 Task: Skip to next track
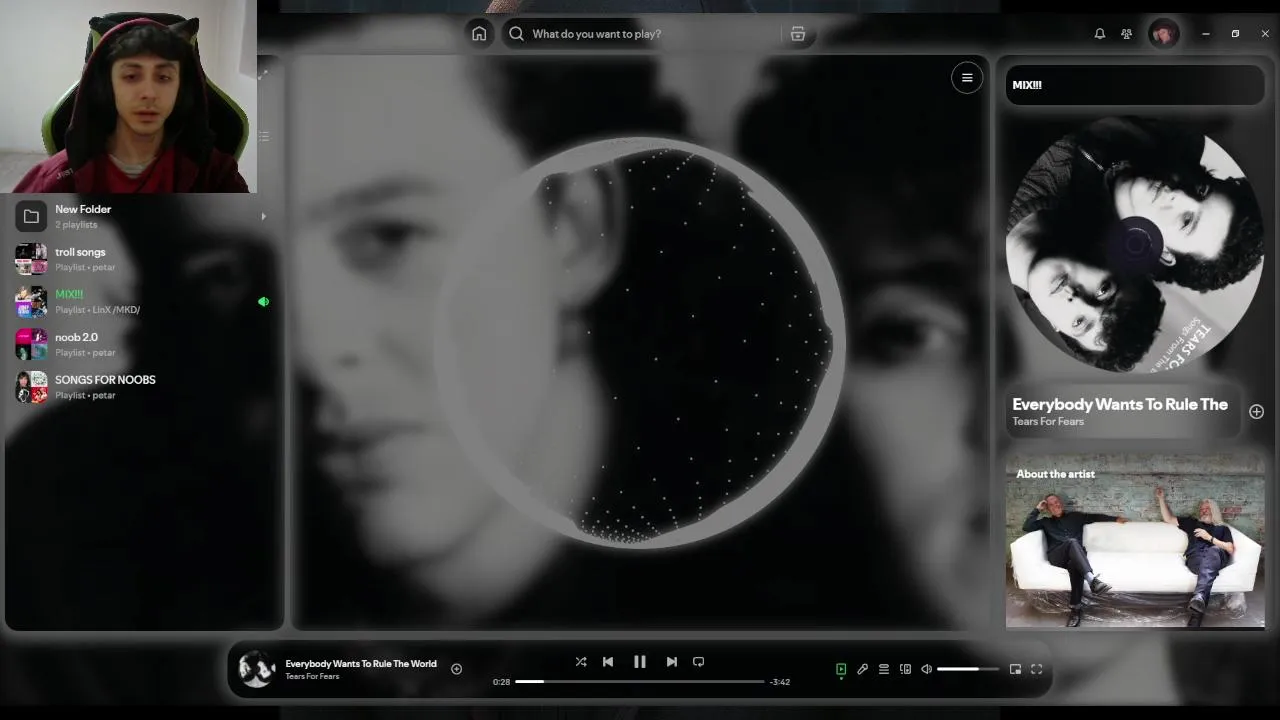[672, 662]
